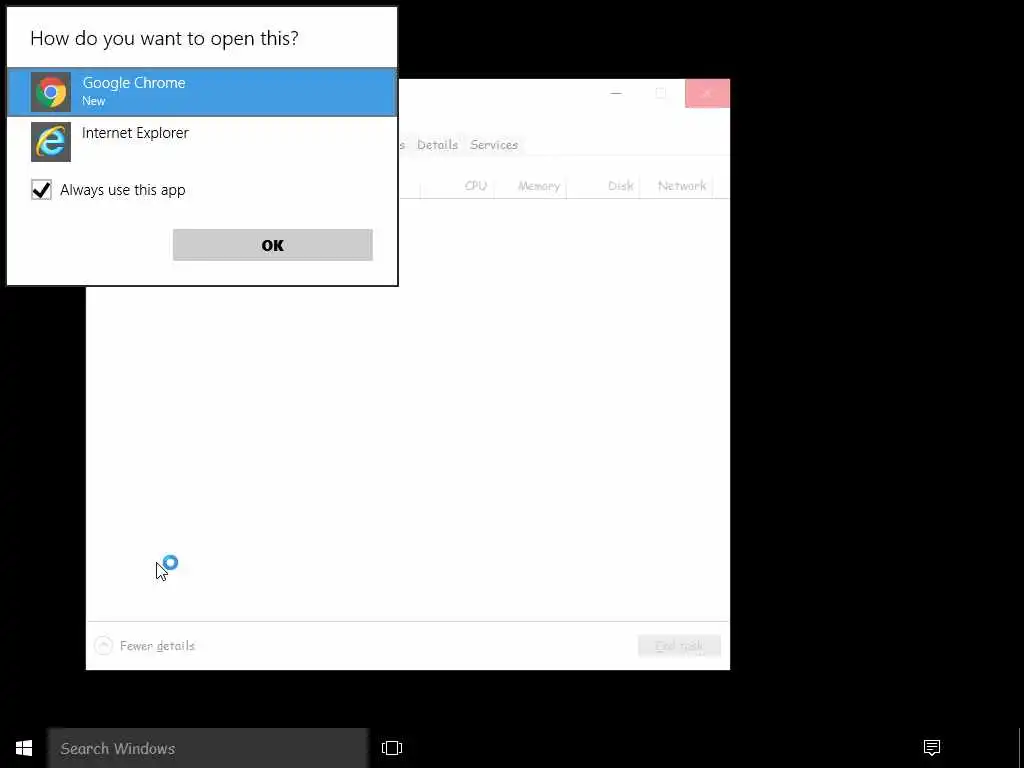Open Action Center notifications icon
The image size is (1024, 768).
(x=932, y=748)
